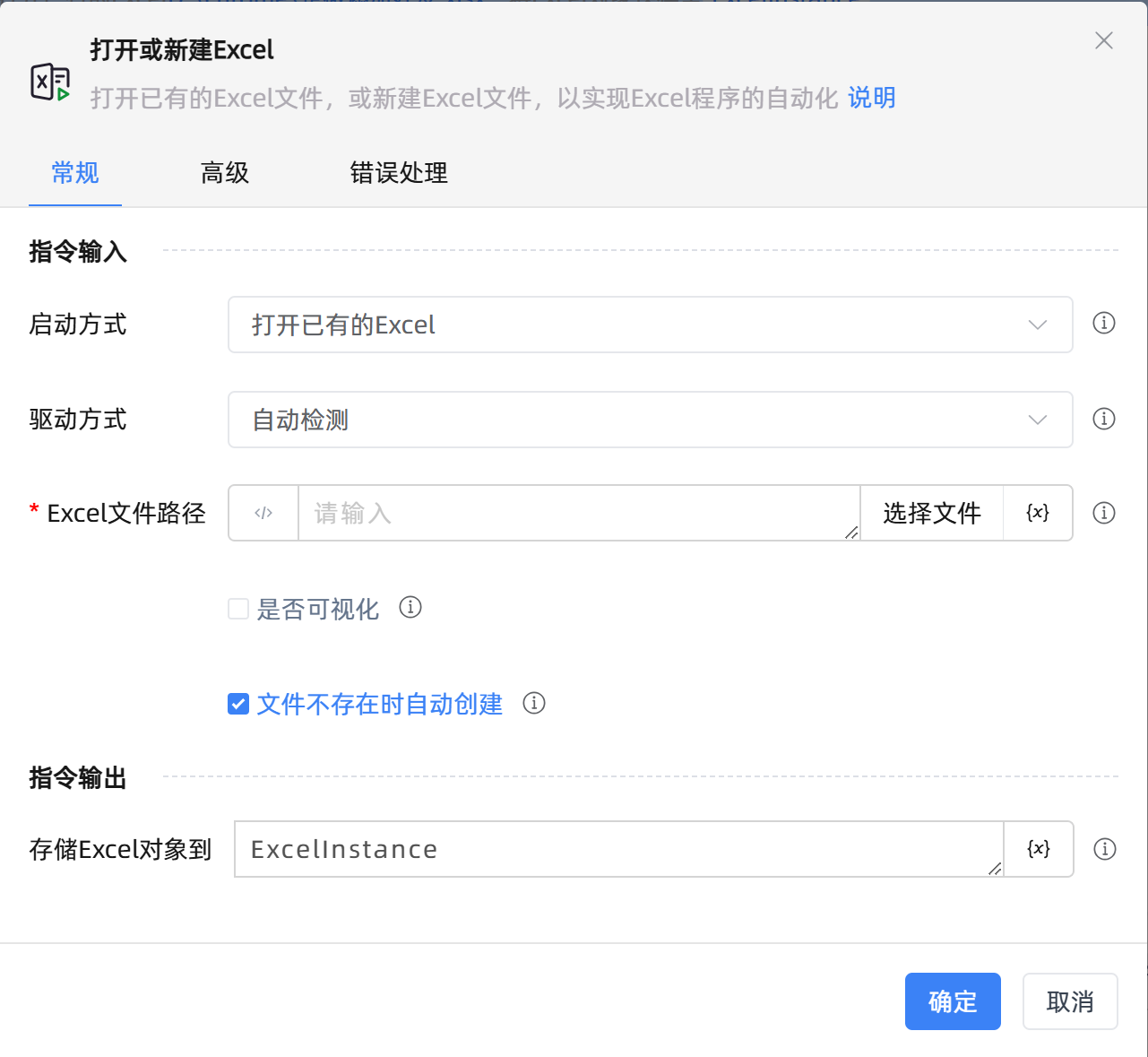Open the 错误处理 tab
Screen dimensions: 1148x1057
[x=399, y=173]
